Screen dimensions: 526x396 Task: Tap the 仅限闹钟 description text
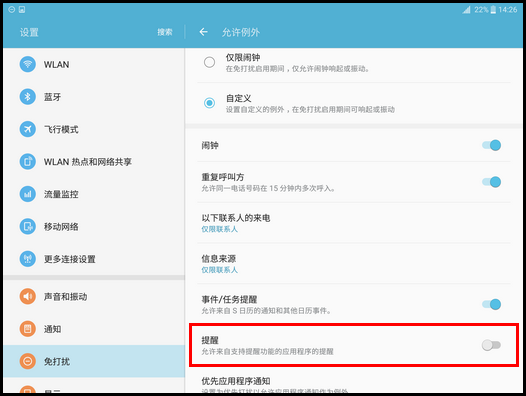tap(298, 69)
